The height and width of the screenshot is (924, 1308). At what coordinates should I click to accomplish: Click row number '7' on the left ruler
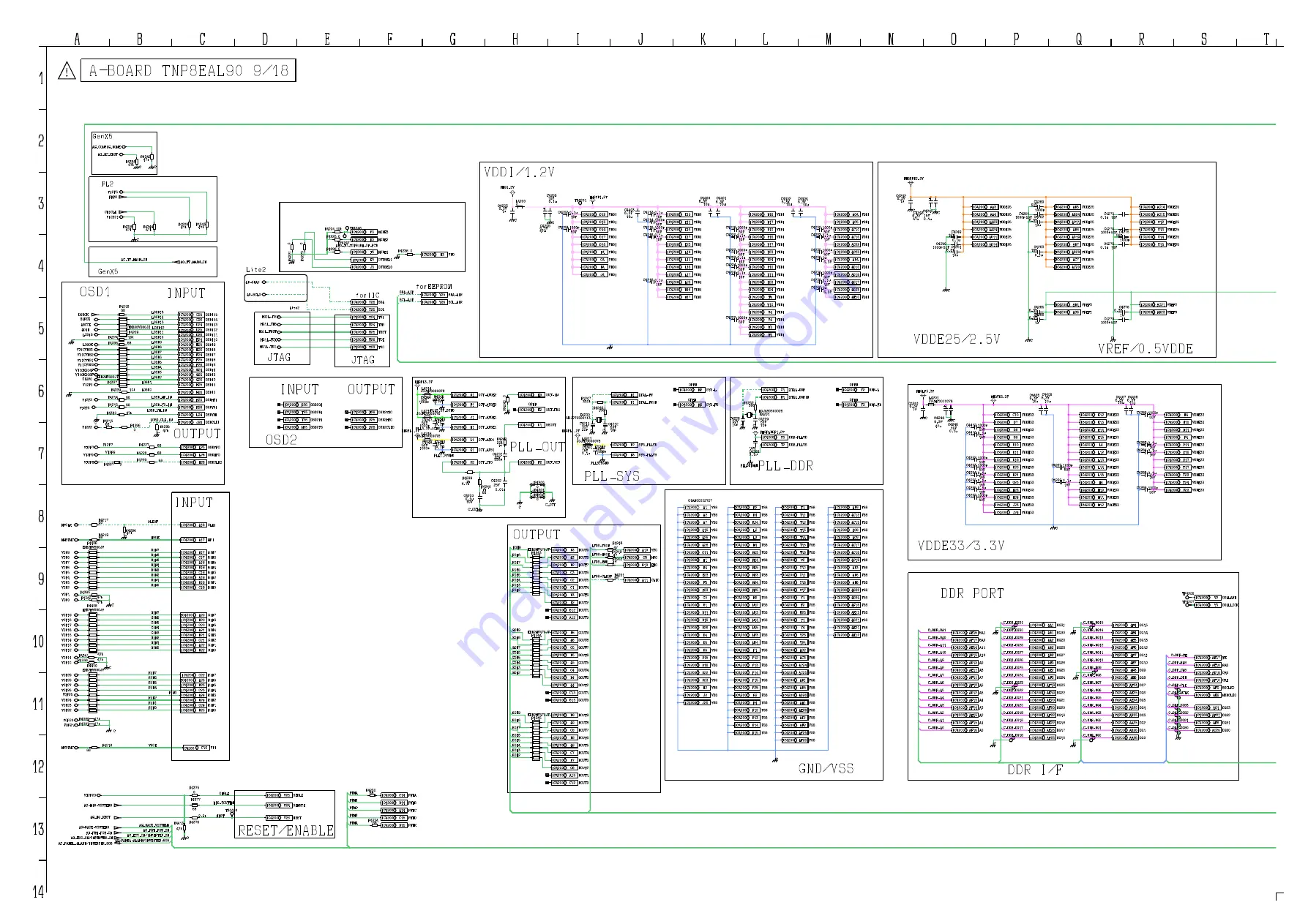[x=41, y=454]
